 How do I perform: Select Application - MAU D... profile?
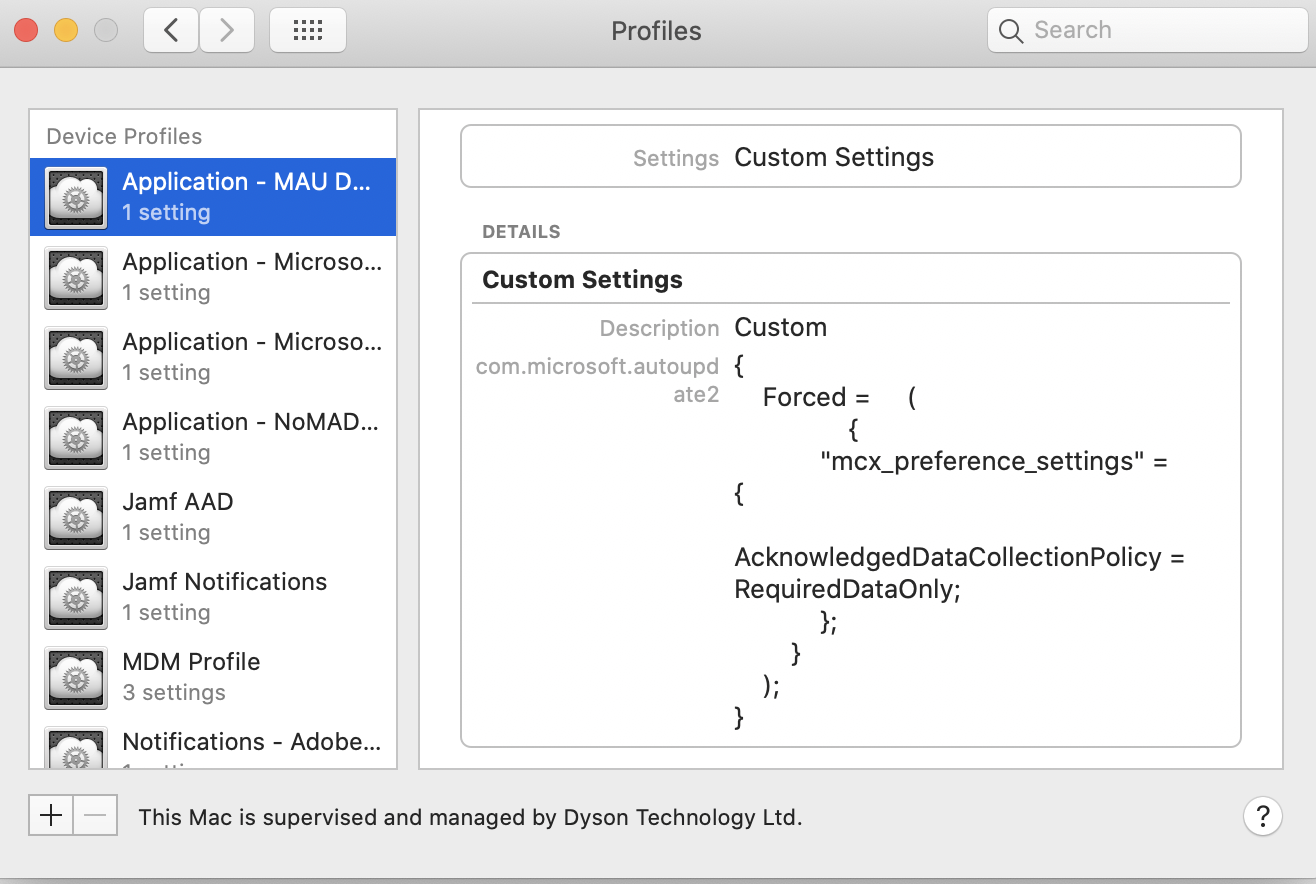pyautogui.click(x=246, y=196)
